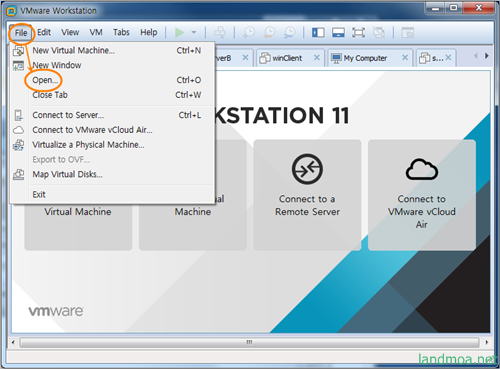500x369 pixels.
Task: Click the Virtual Machine tile below menu
Action: [78, 226]
